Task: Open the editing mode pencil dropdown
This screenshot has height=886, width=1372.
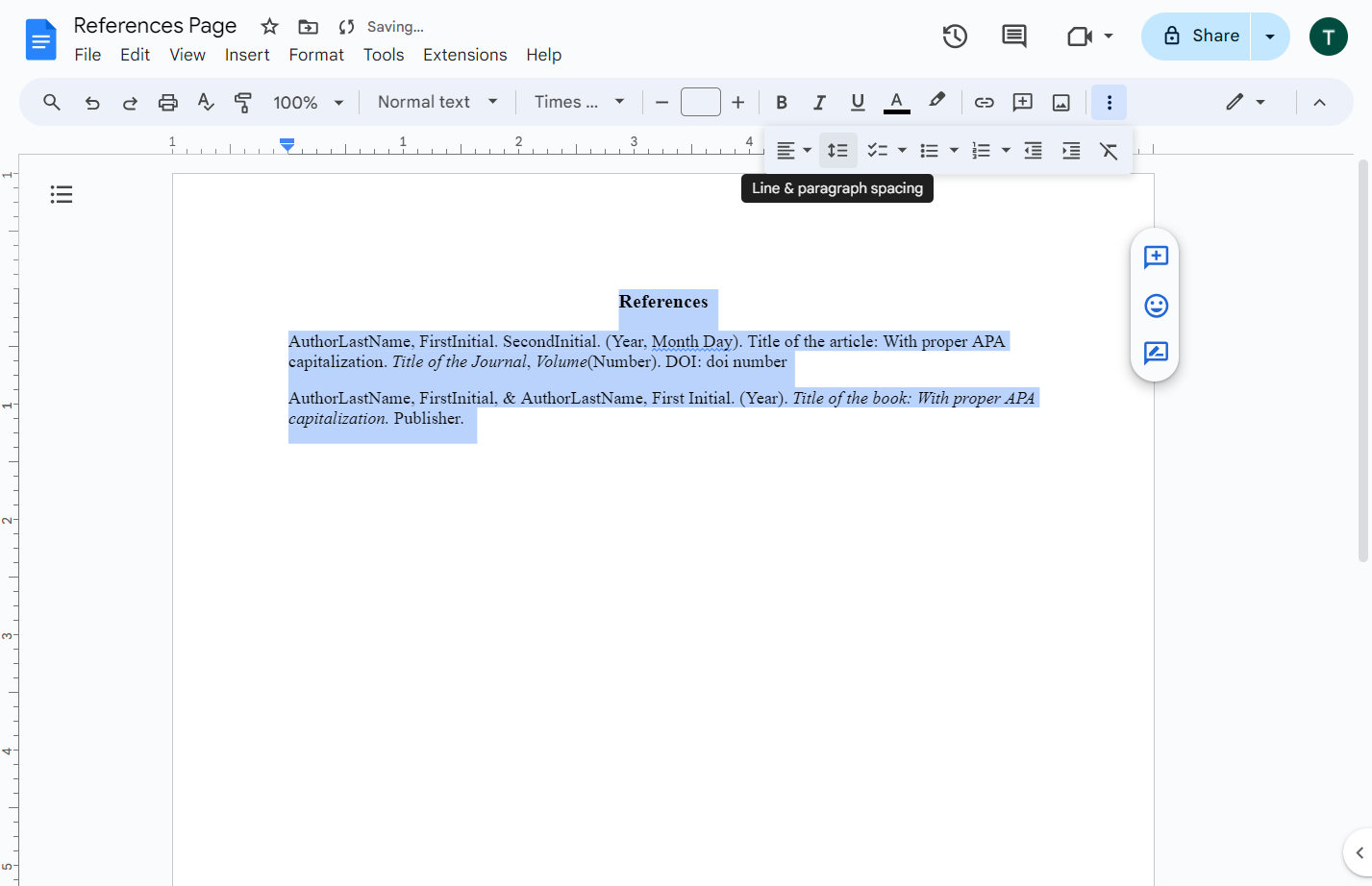Action: (x=1245, y=102)
